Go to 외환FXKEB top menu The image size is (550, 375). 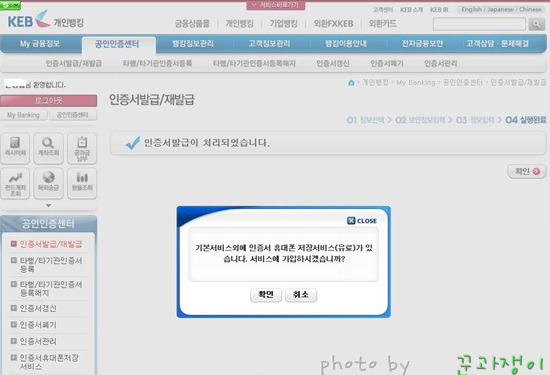point(333,24)
